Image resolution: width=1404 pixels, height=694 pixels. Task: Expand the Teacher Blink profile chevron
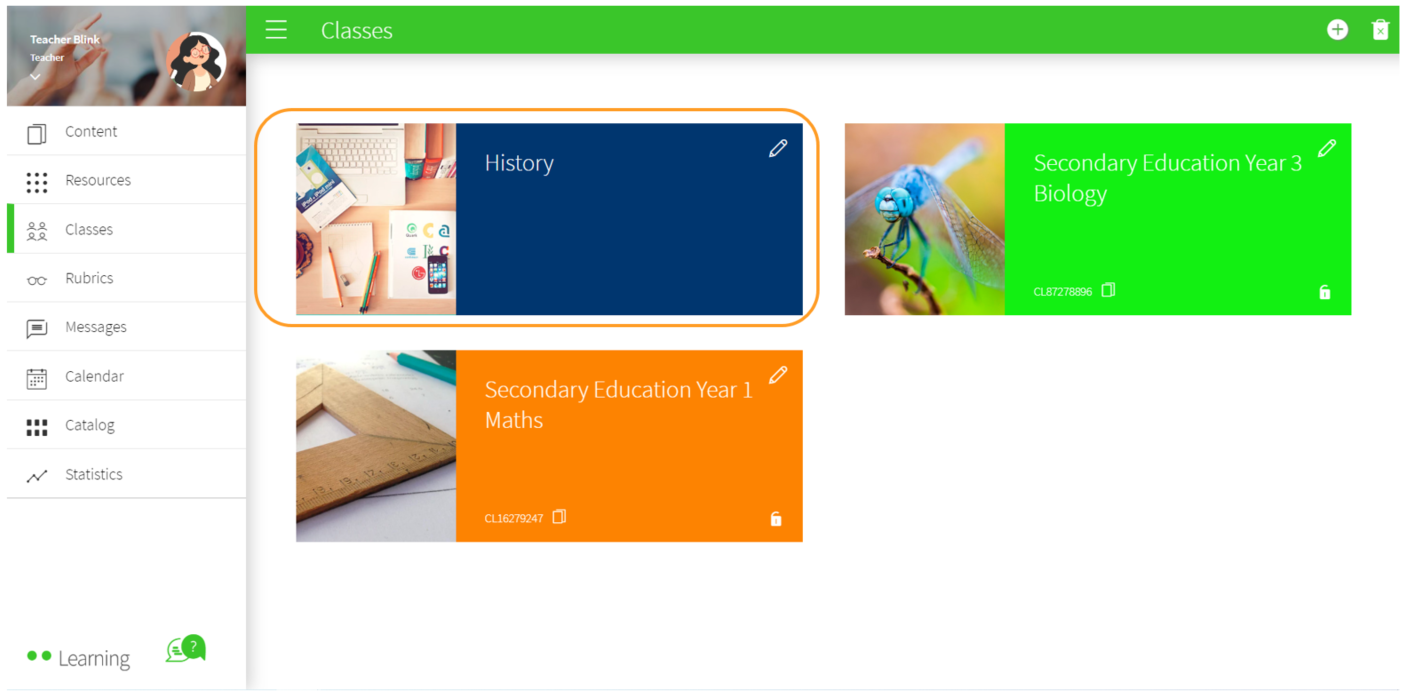point(35,76)
